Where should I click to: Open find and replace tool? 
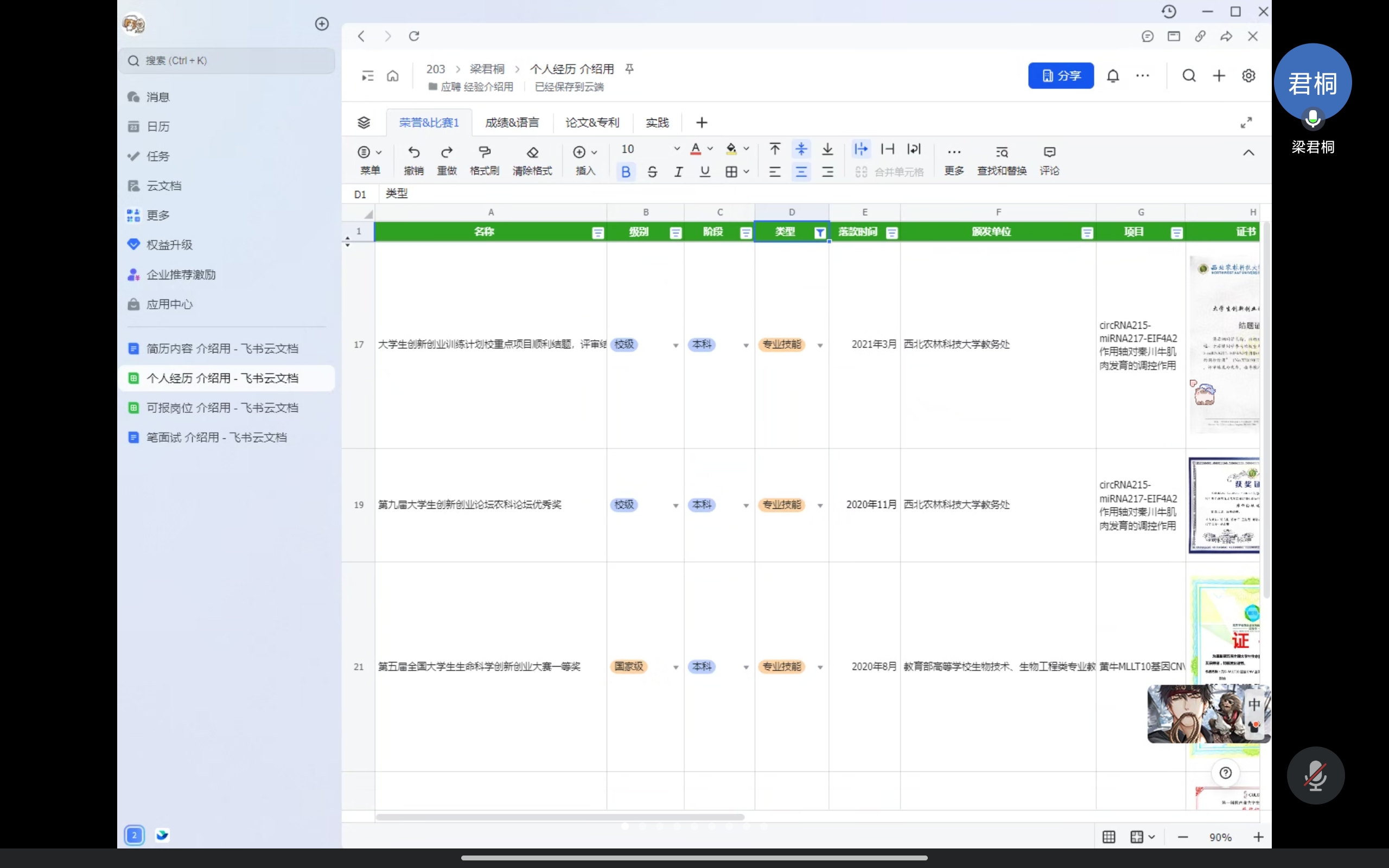(1002, 152)
